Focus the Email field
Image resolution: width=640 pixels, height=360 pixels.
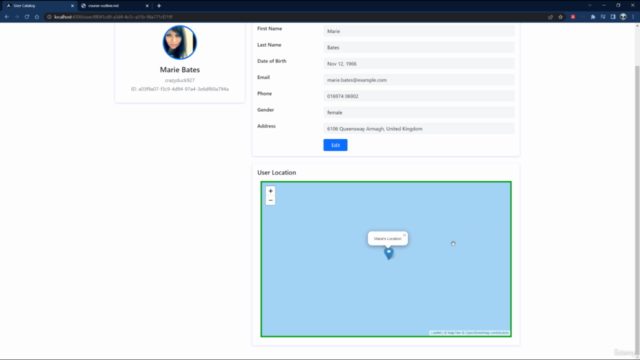419,80
